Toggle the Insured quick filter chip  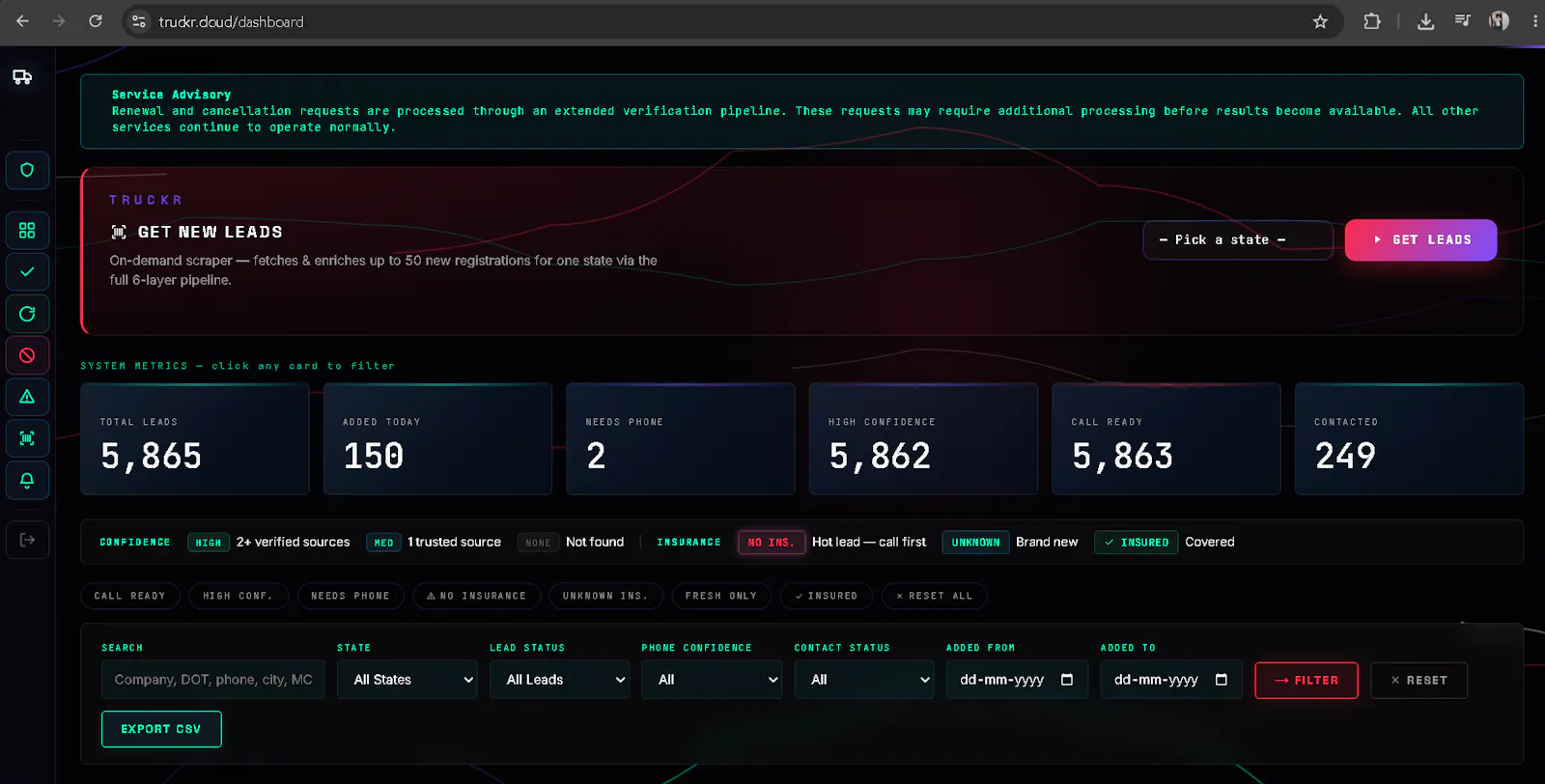pyautogui.click(x=826, y=596)
